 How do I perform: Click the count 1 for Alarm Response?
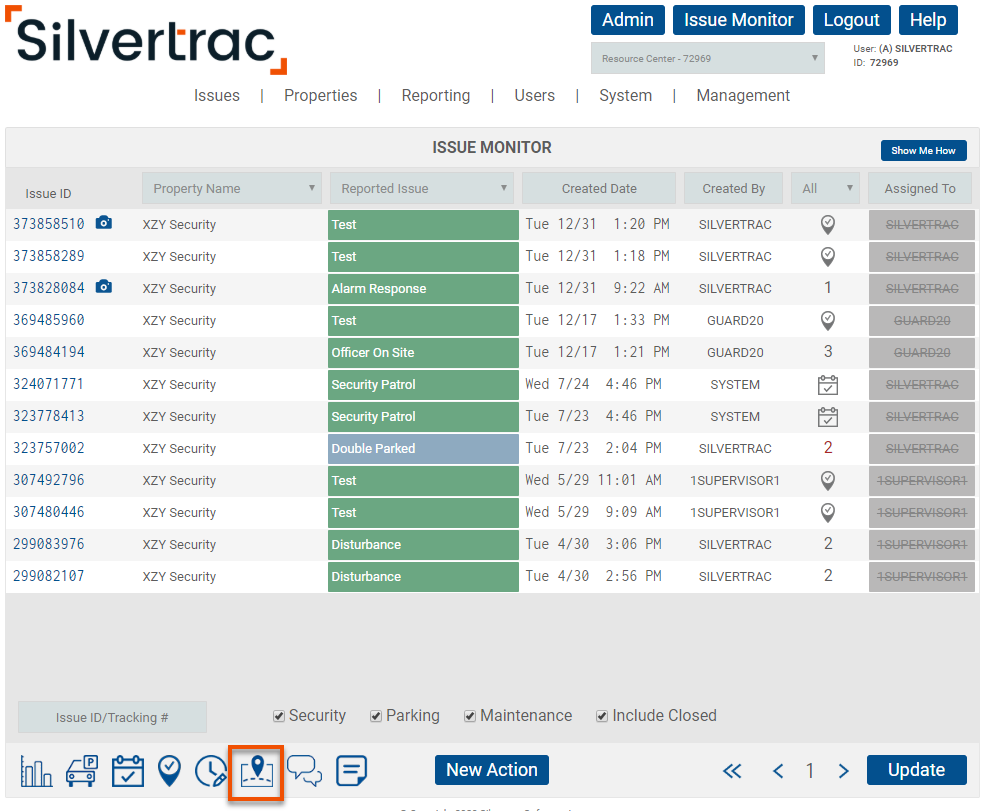pyautogui.click(x=828, y=288)
